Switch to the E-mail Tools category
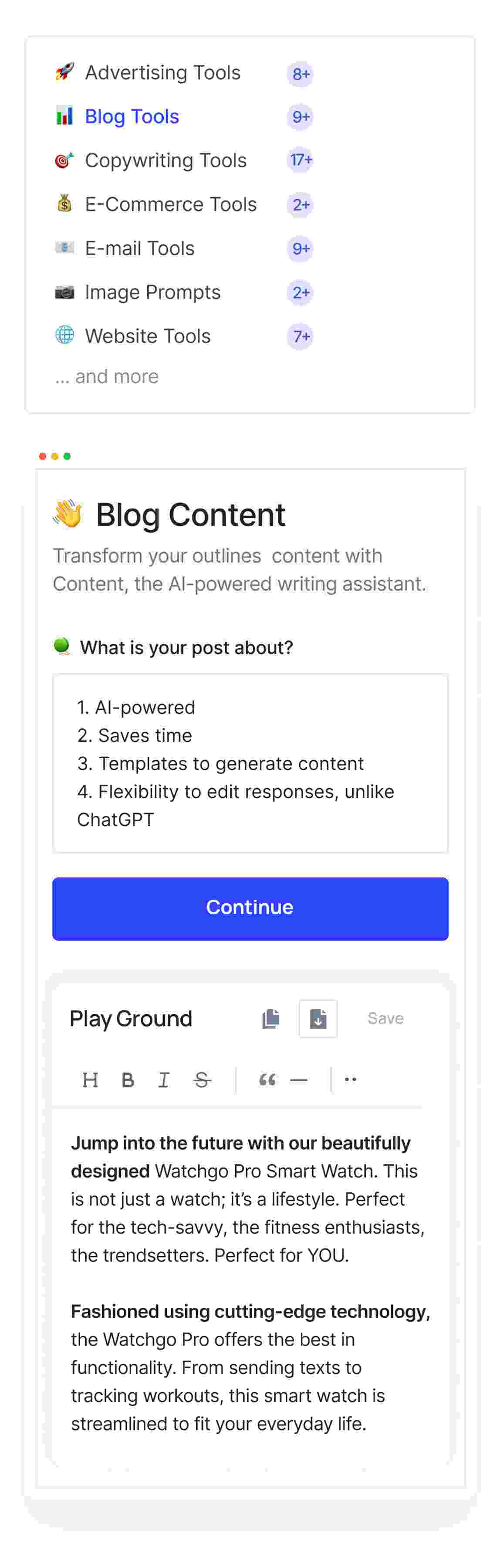 click(140, 248)
